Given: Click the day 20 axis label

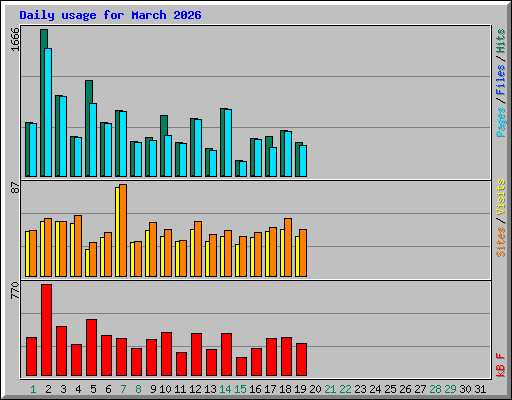Looking at the screenshot, I should (315, 389).
